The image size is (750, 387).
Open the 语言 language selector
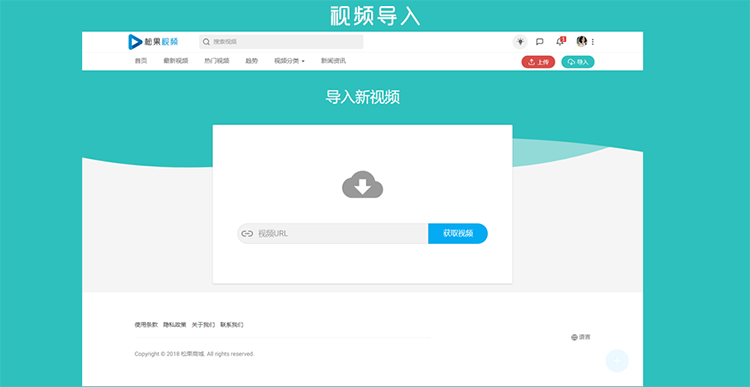tap(581, 337)
